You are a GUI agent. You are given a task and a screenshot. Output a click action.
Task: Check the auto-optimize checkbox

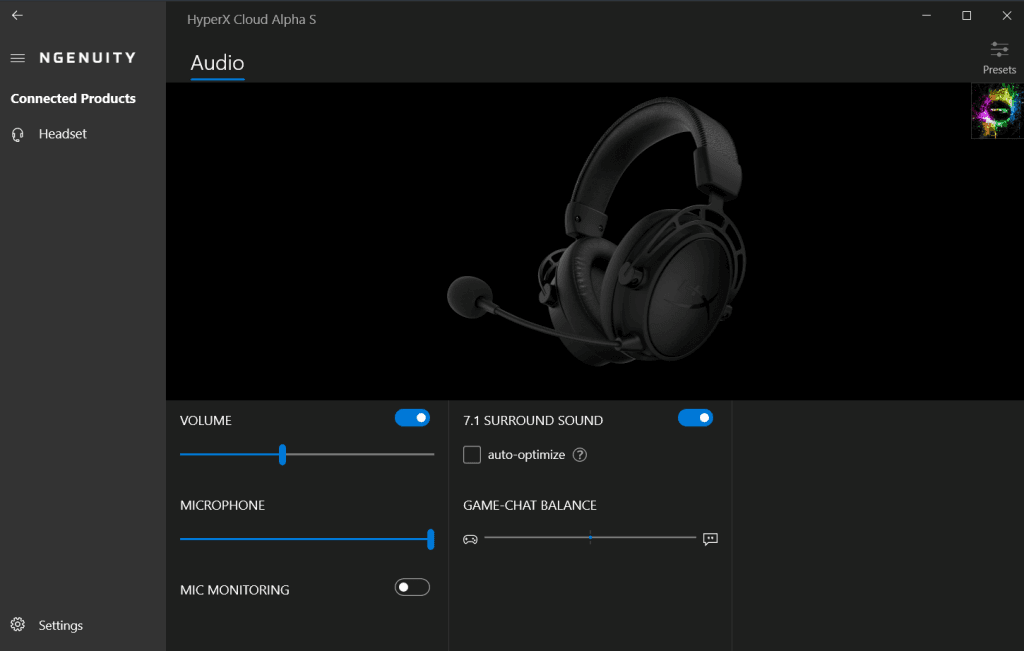coord(472,454)
